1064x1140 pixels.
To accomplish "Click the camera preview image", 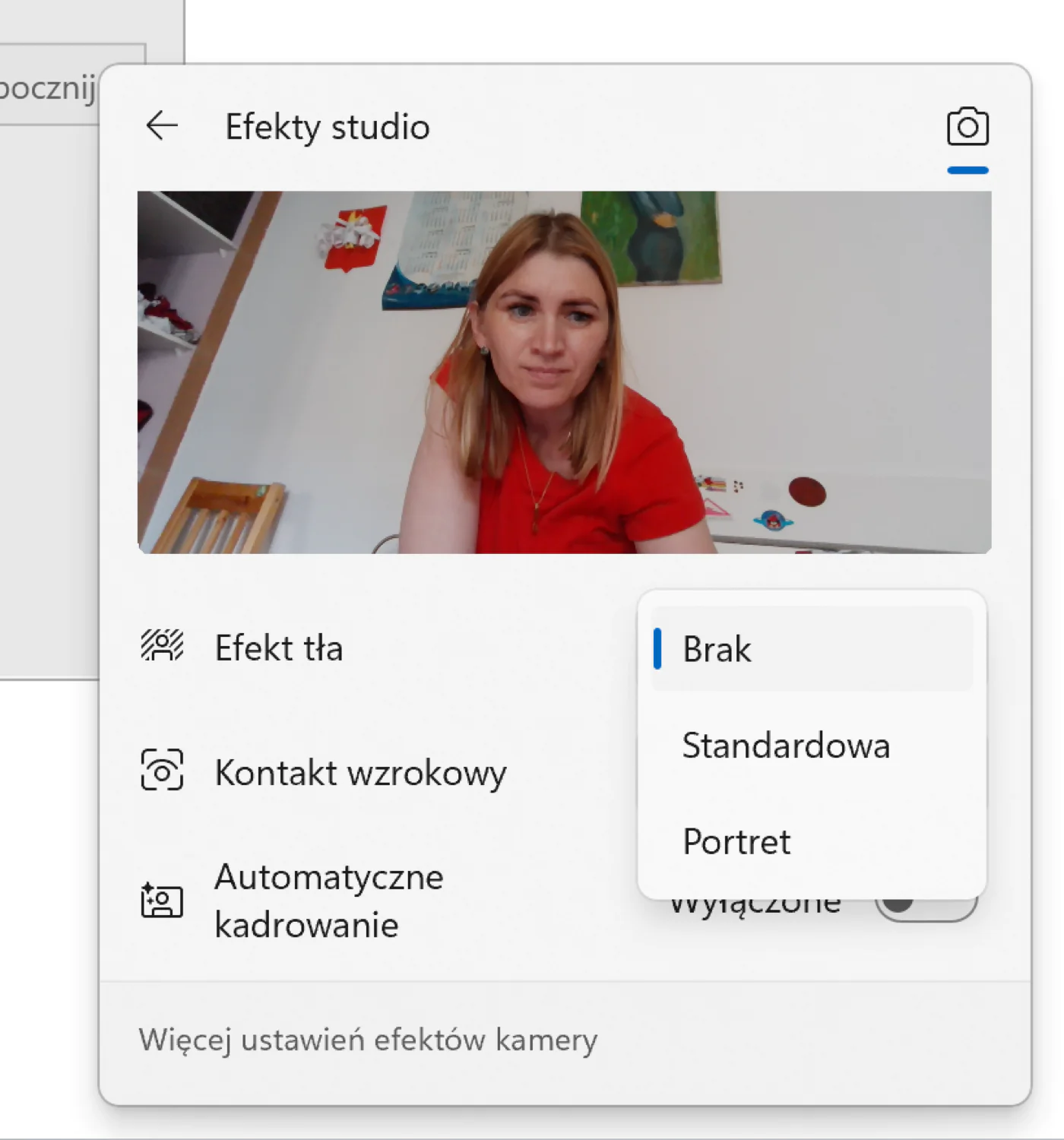I will (x=564, y=372).
